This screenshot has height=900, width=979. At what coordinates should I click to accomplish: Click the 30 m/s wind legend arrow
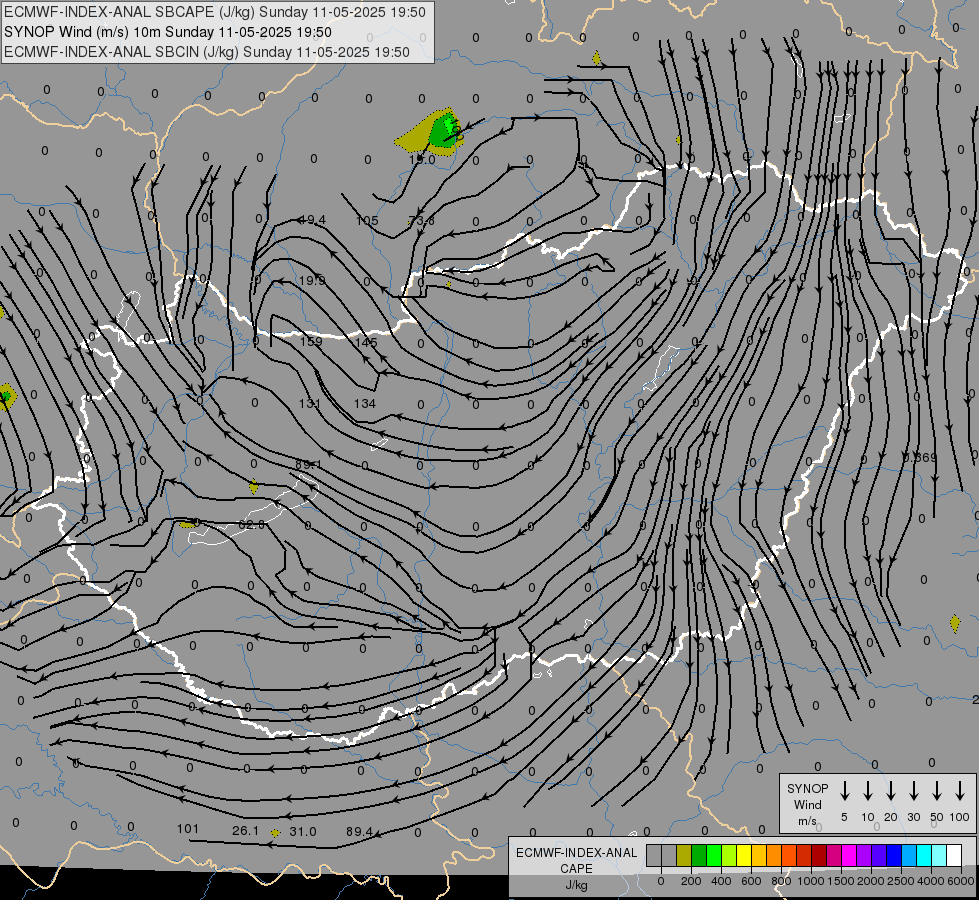coord(913,791)
